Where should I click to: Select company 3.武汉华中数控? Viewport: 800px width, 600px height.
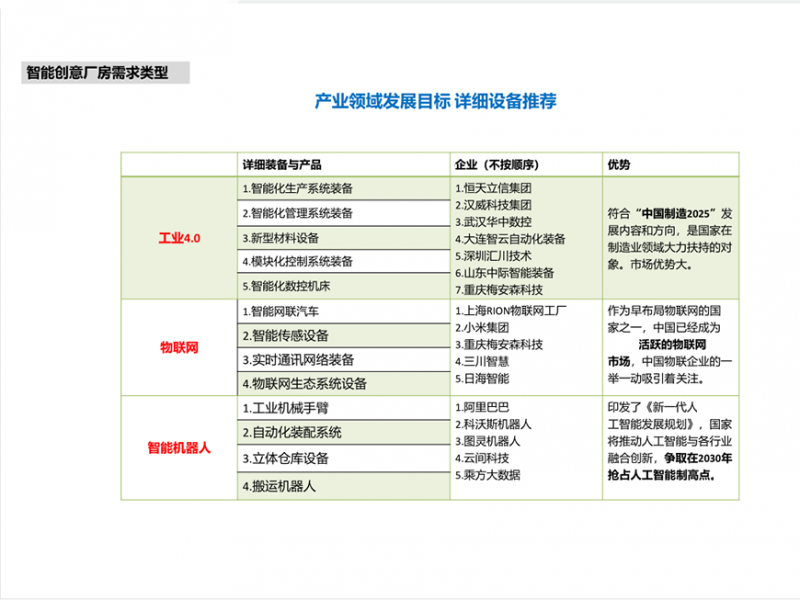[x=493, y=222]
